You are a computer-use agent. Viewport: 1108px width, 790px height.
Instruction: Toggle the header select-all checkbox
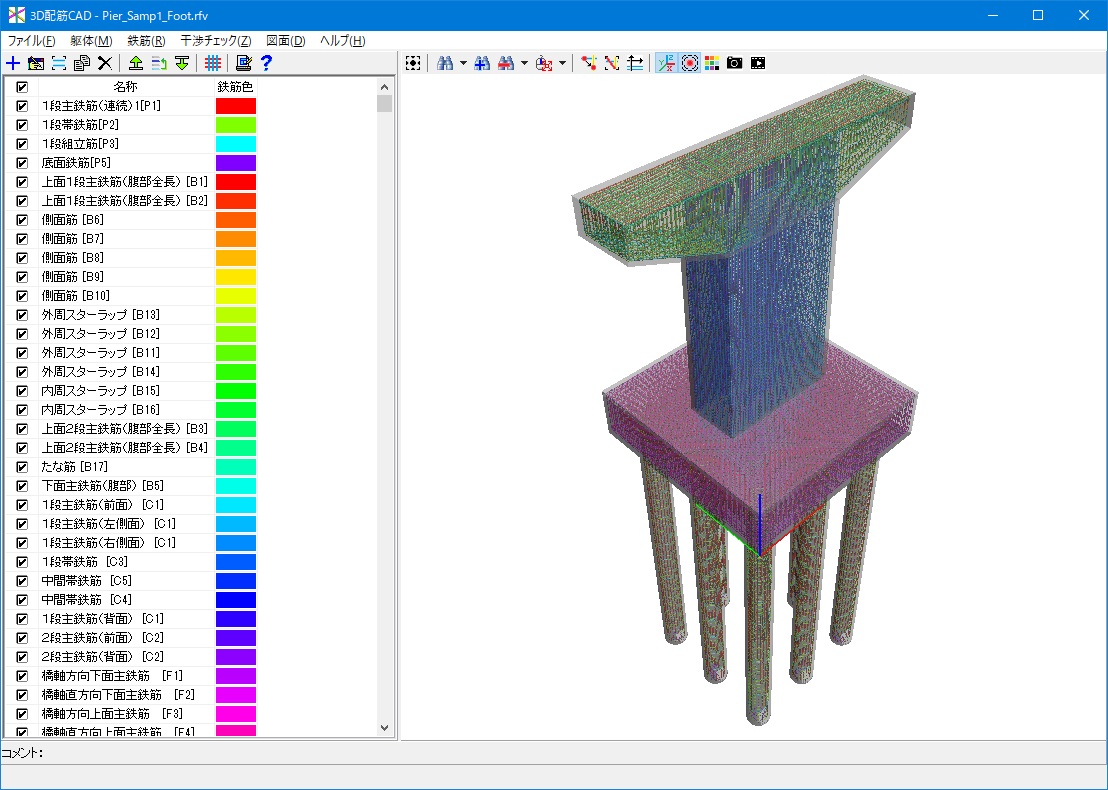(x=22, y=87)
